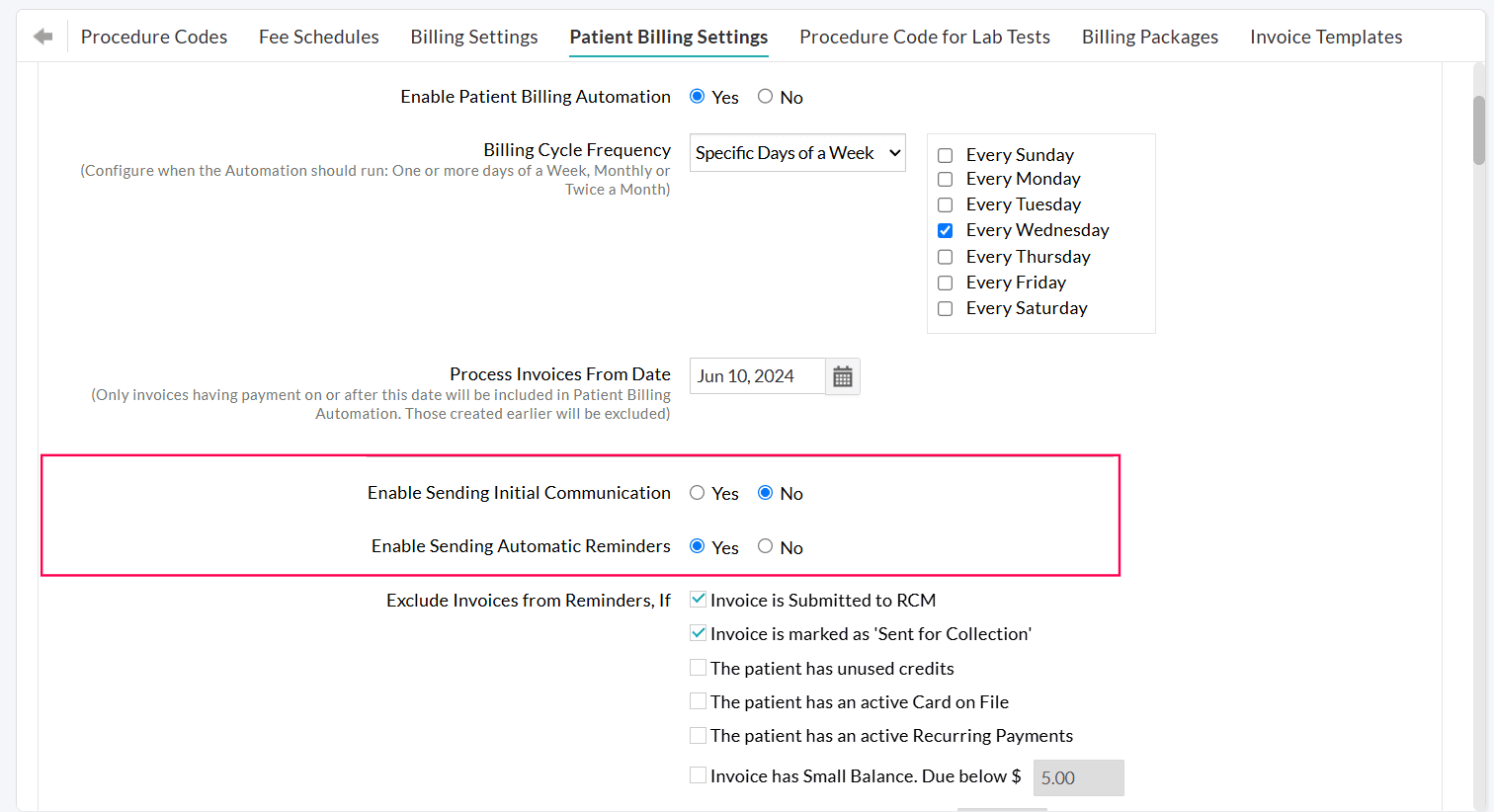Check the Every Monday checkbox
Screen dimensions: 1494x812
945,179
